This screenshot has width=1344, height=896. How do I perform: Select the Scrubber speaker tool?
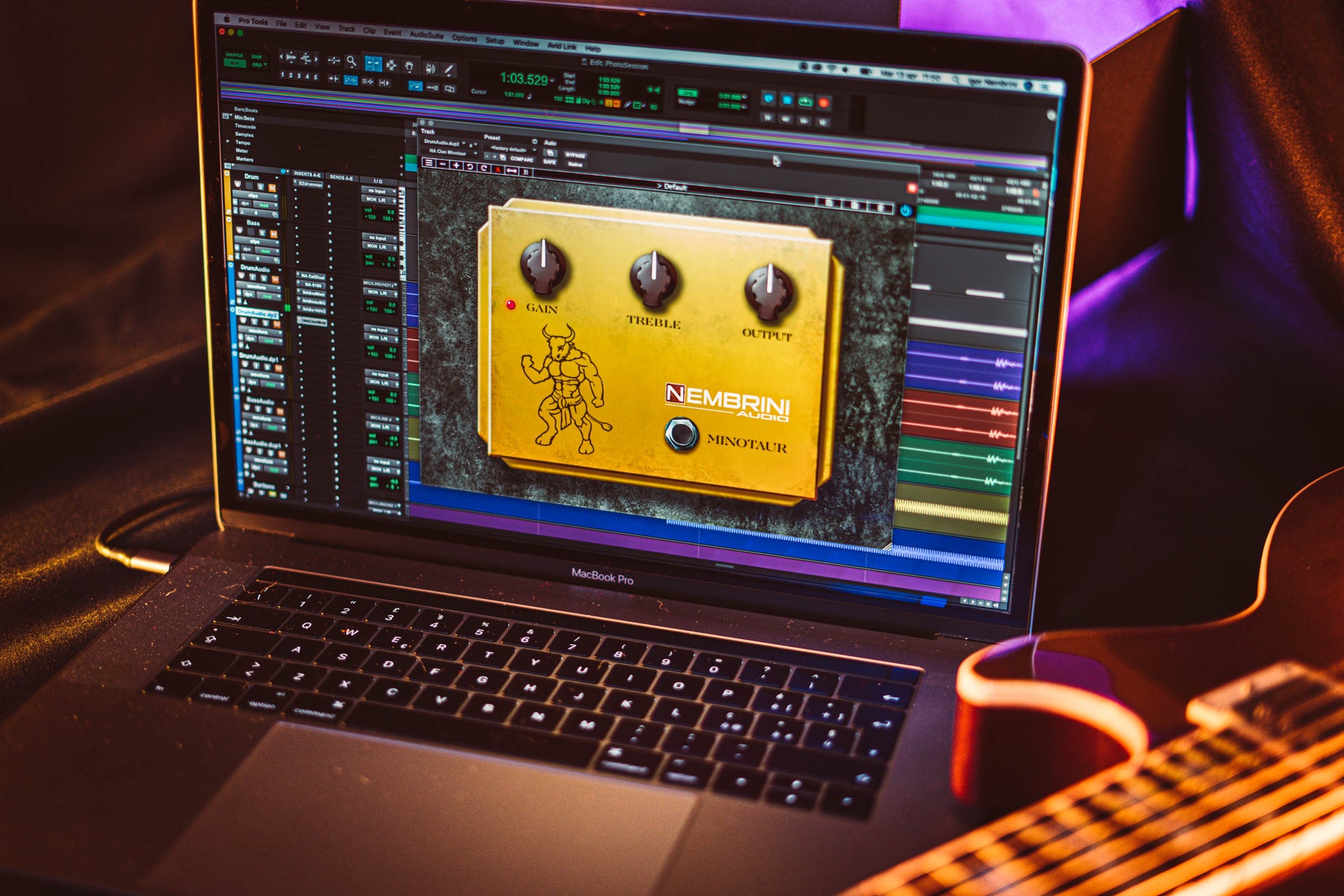point(430,69)
